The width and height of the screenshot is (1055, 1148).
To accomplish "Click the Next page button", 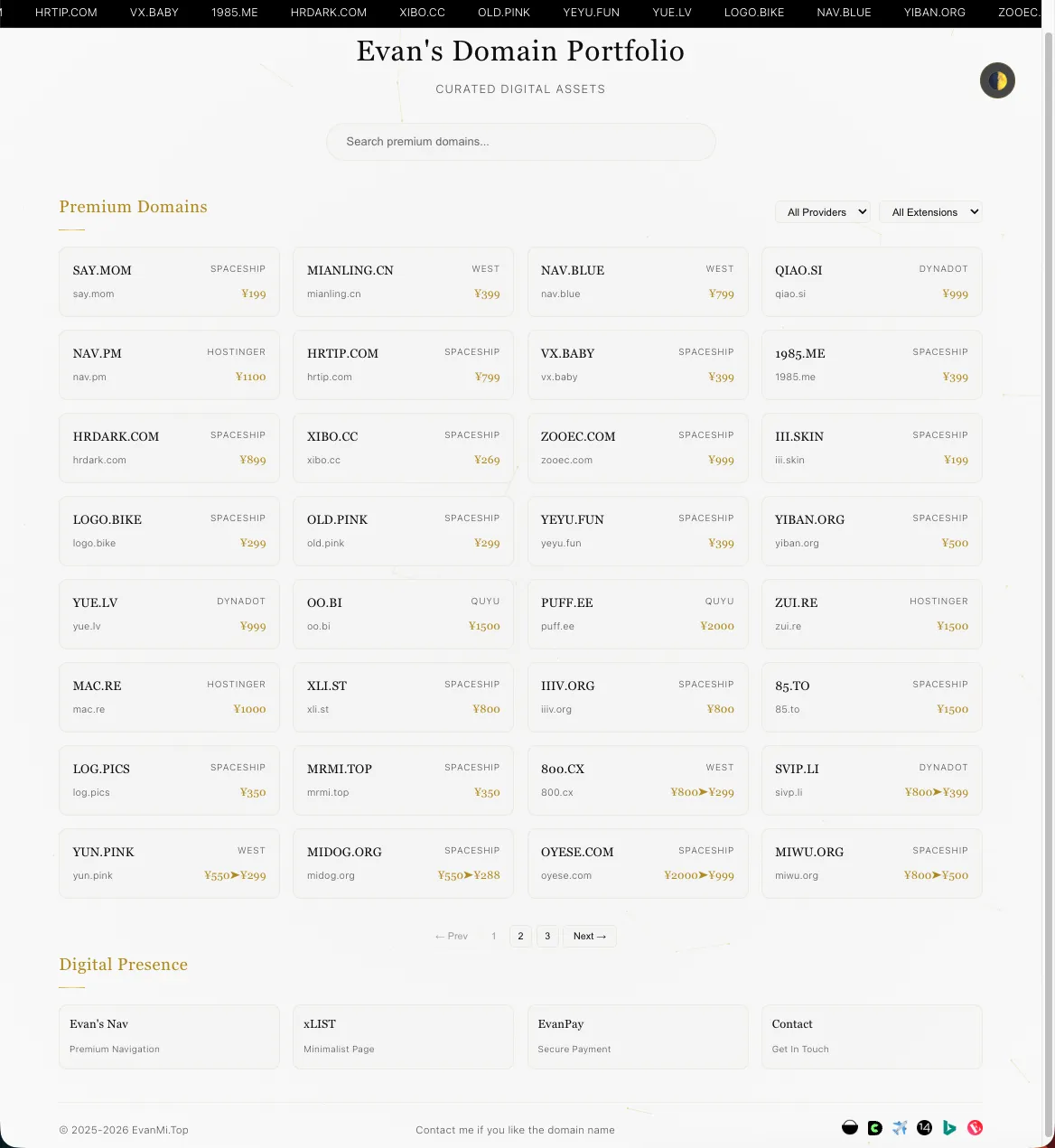I will coord(589,936).
